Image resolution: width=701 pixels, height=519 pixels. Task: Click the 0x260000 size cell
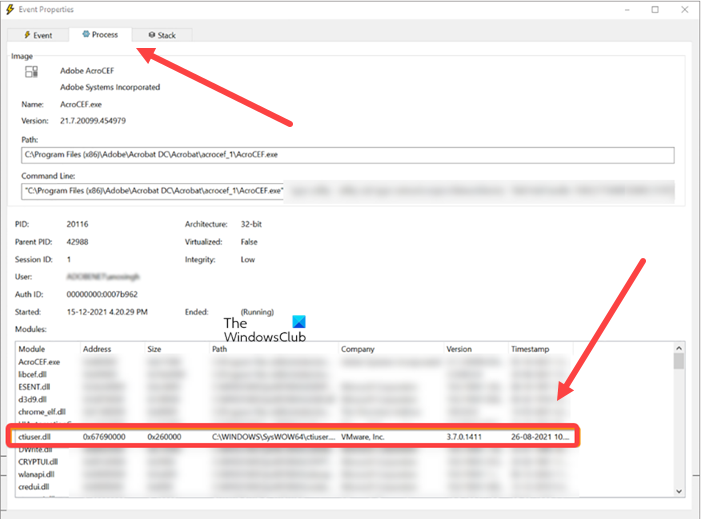pyautogui.click(x=164, y=437)
